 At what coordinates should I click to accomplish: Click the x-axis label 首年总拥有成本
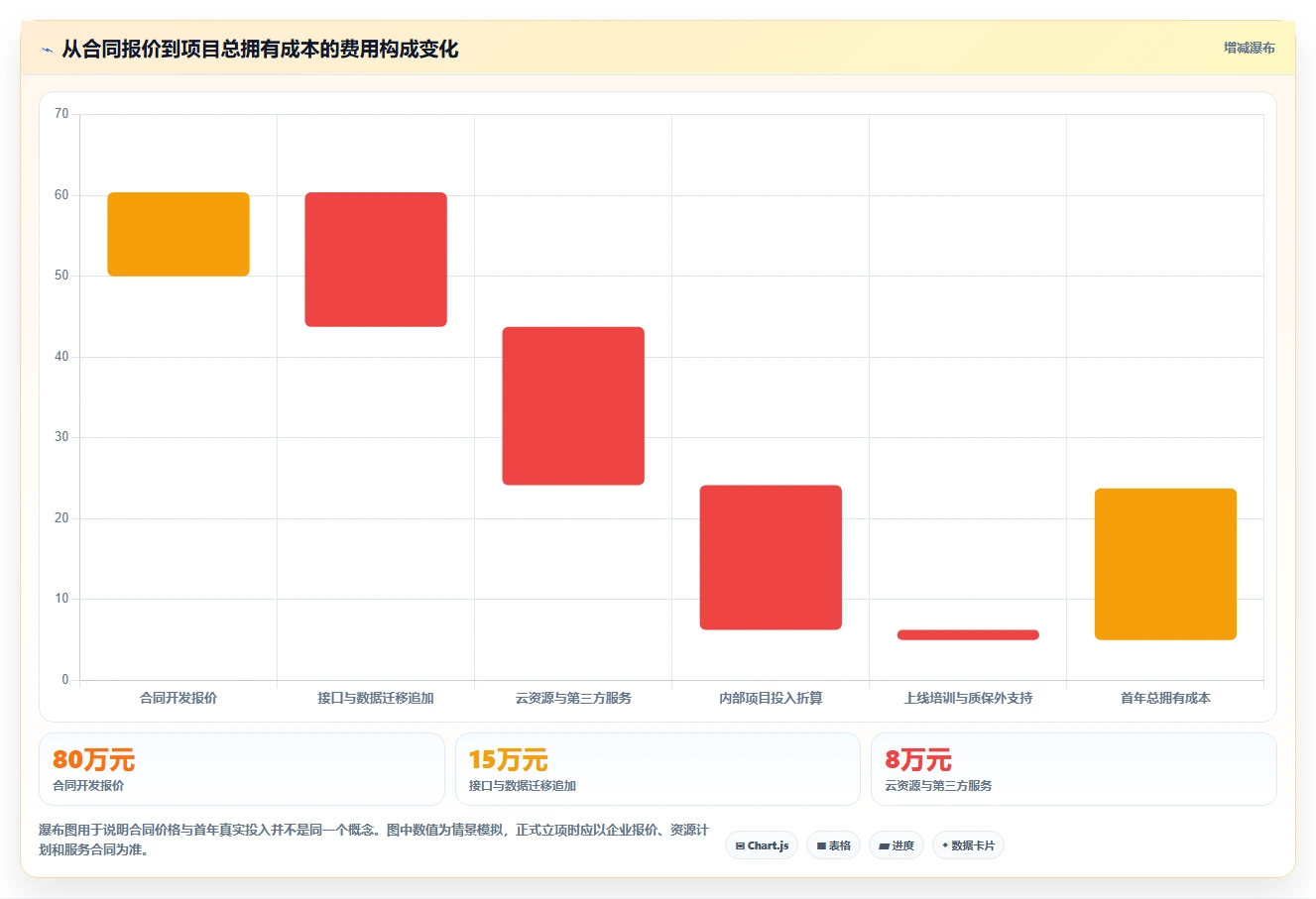click(x=1165, y=698)
